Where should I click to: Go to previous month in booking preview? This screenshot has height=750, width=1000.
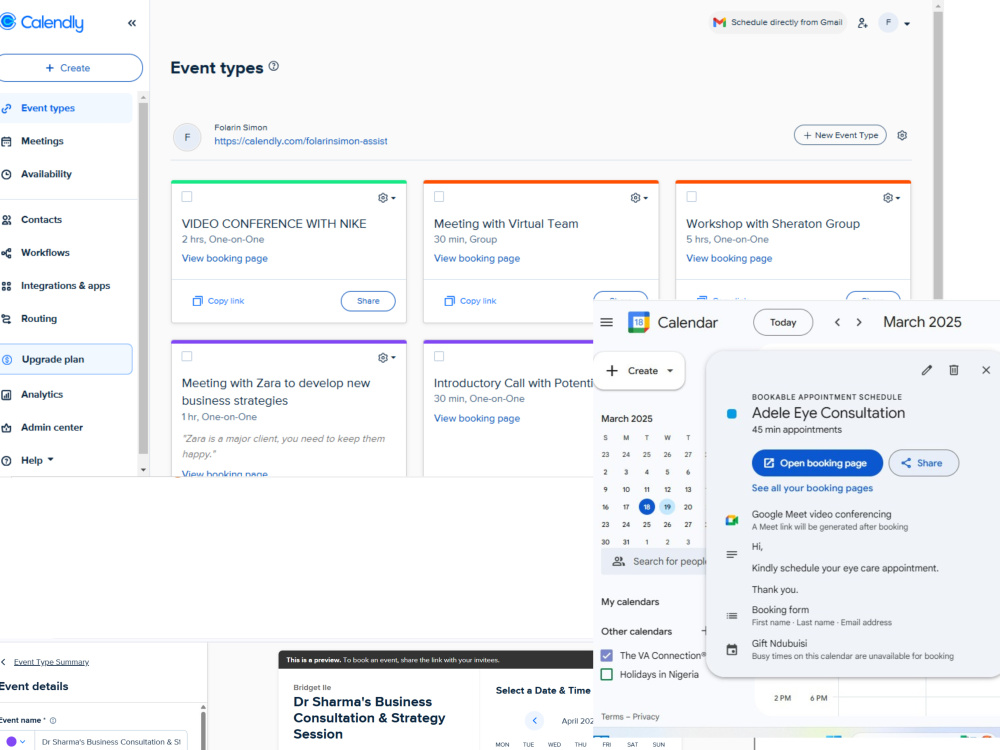point(534,721)
